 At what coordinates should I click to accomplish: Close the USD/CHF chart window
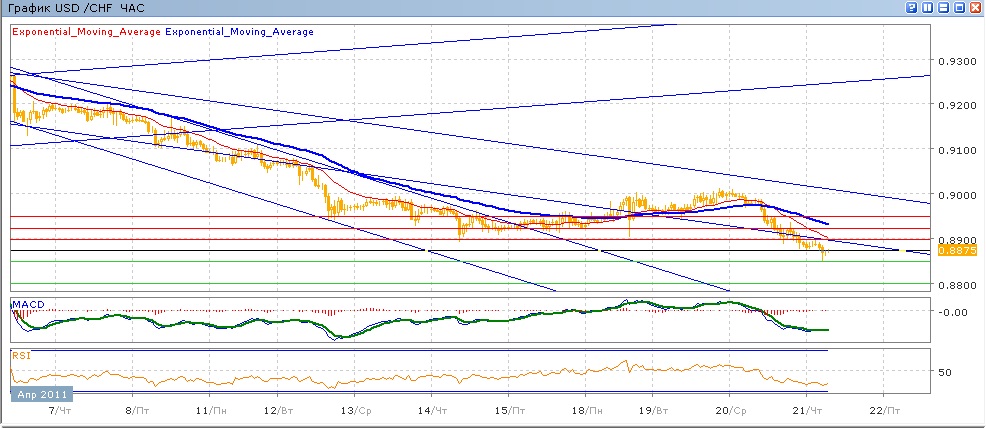(975, 8)
